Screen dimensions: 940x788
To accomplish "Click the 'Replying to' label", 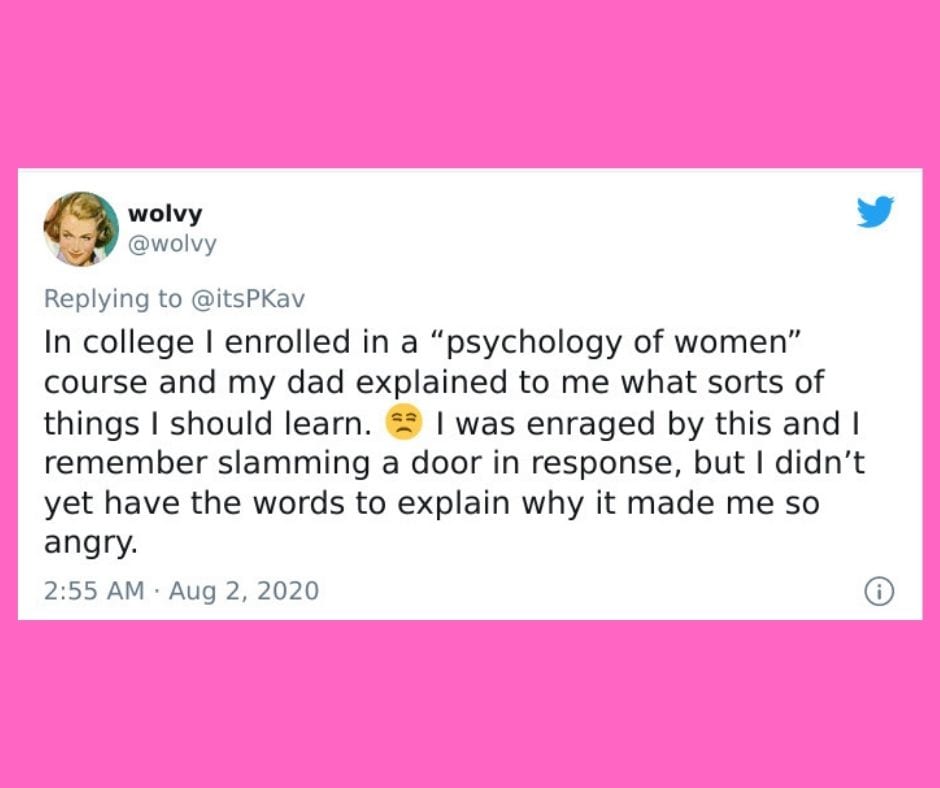I will 113,299.
